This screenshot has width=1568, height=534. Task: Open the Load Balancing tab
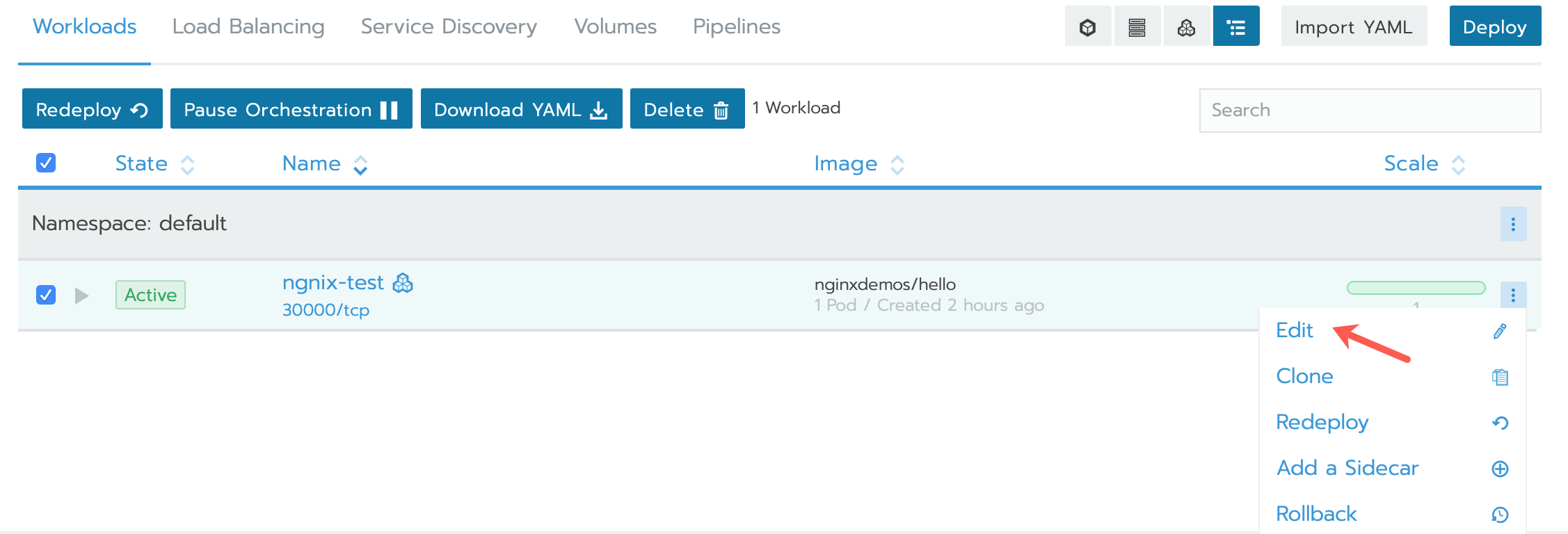point(248,27)
